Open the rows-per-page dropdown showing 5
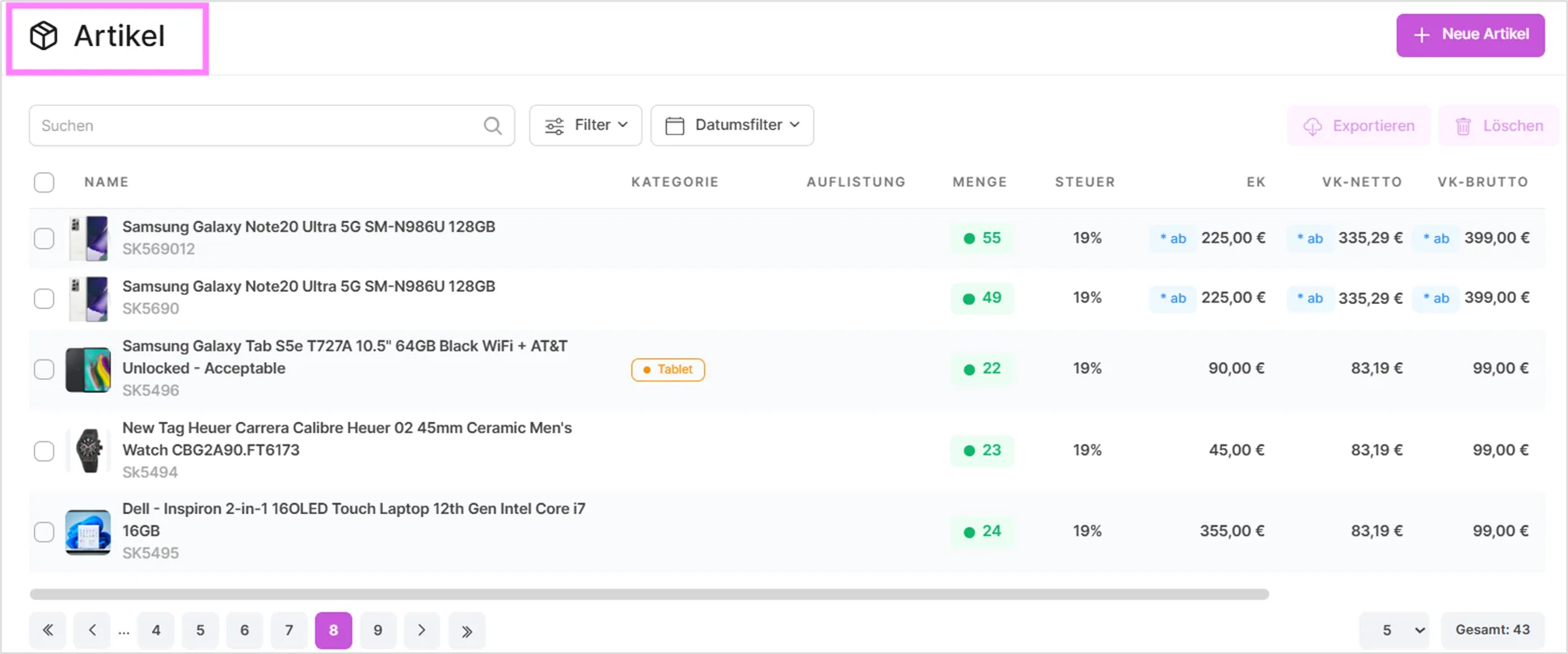Viewport: 1568px width, 654px height. pos(1395,630)
